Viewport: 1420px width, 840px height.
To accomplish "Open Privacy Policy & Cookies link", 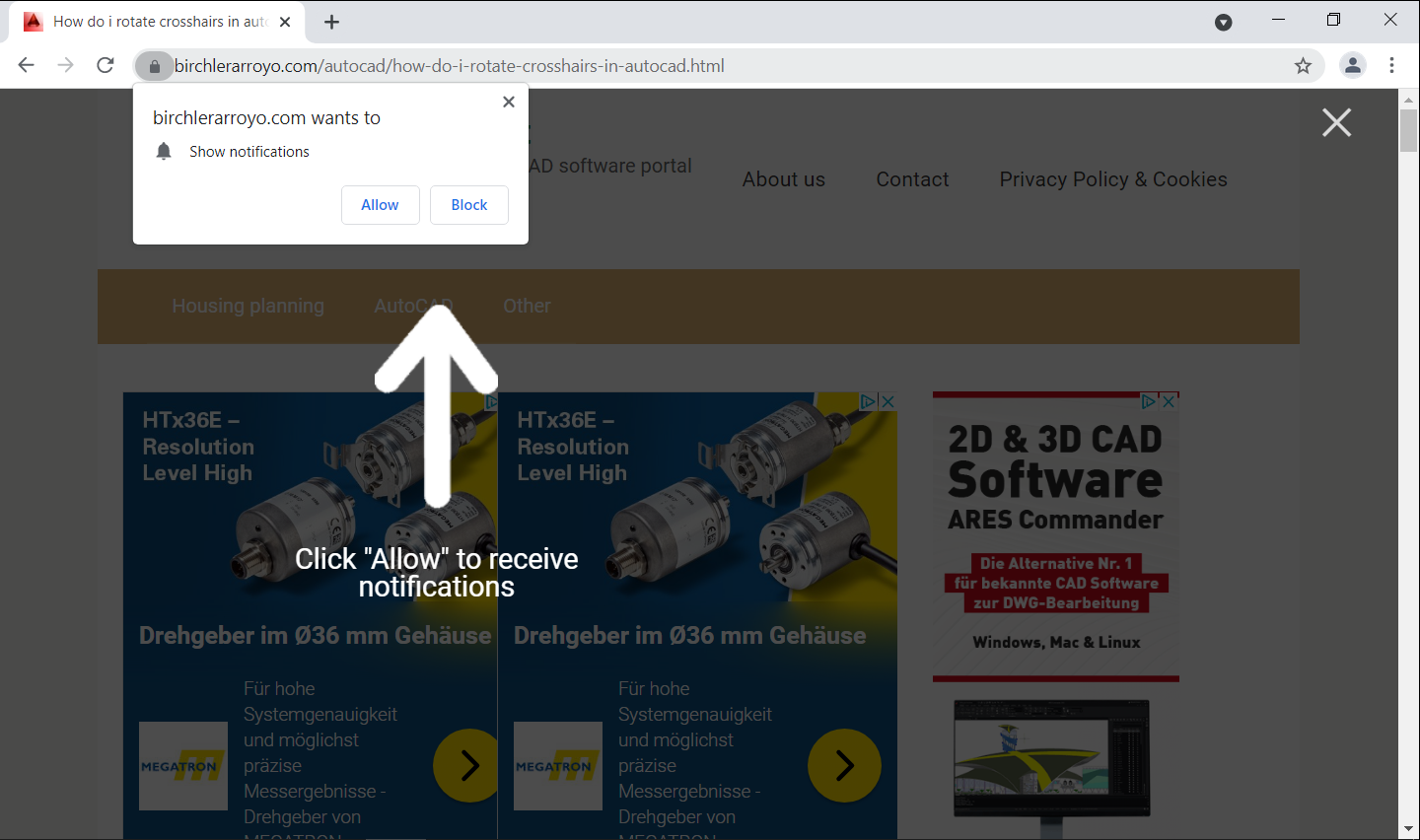I will click(x=1112, y=179).
